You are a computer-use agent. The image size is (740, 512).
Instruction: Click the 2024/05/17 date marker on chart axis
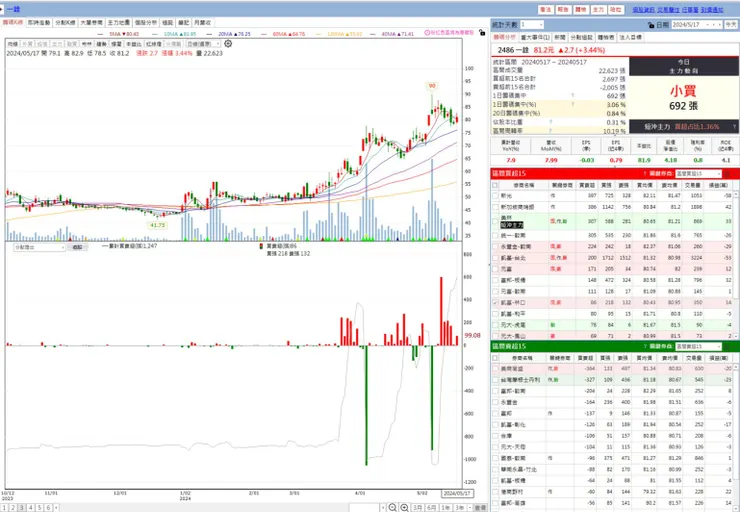click(x=457, y=493)
